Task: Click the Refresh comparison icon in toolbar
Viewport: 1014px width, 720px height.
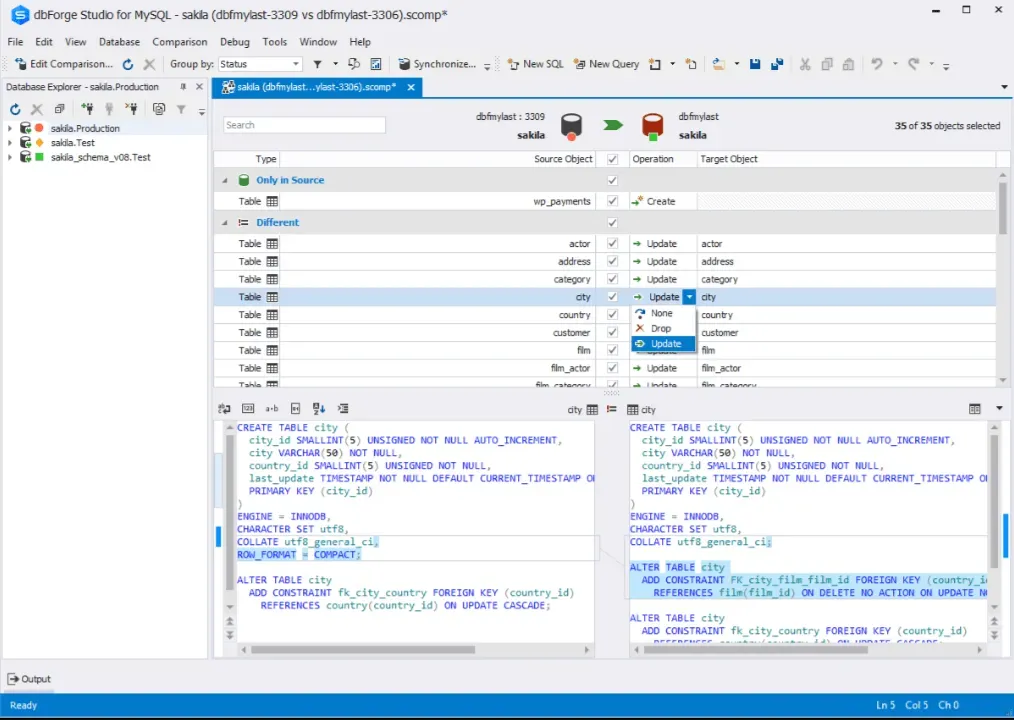Action: (x=127, y=64)
